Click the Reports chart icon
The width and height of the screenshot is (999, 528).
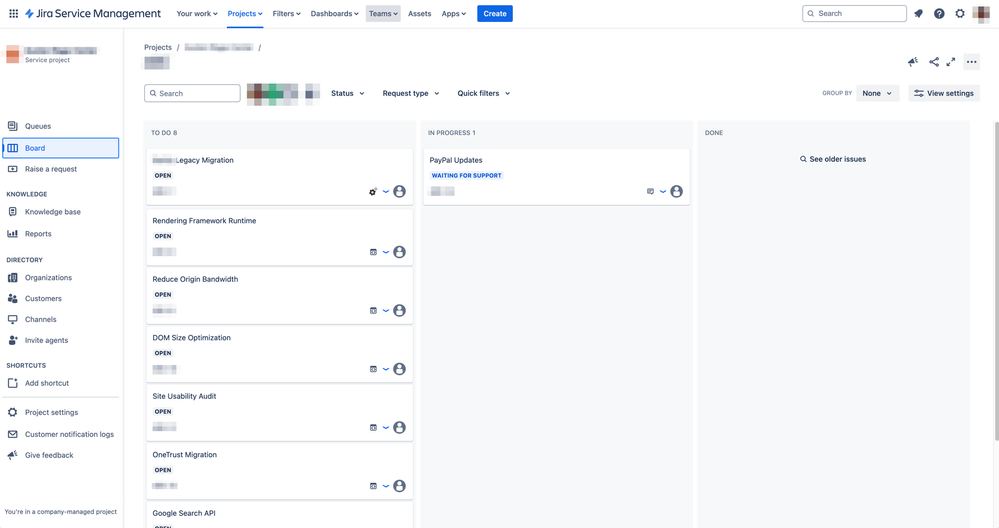point(13,234)
